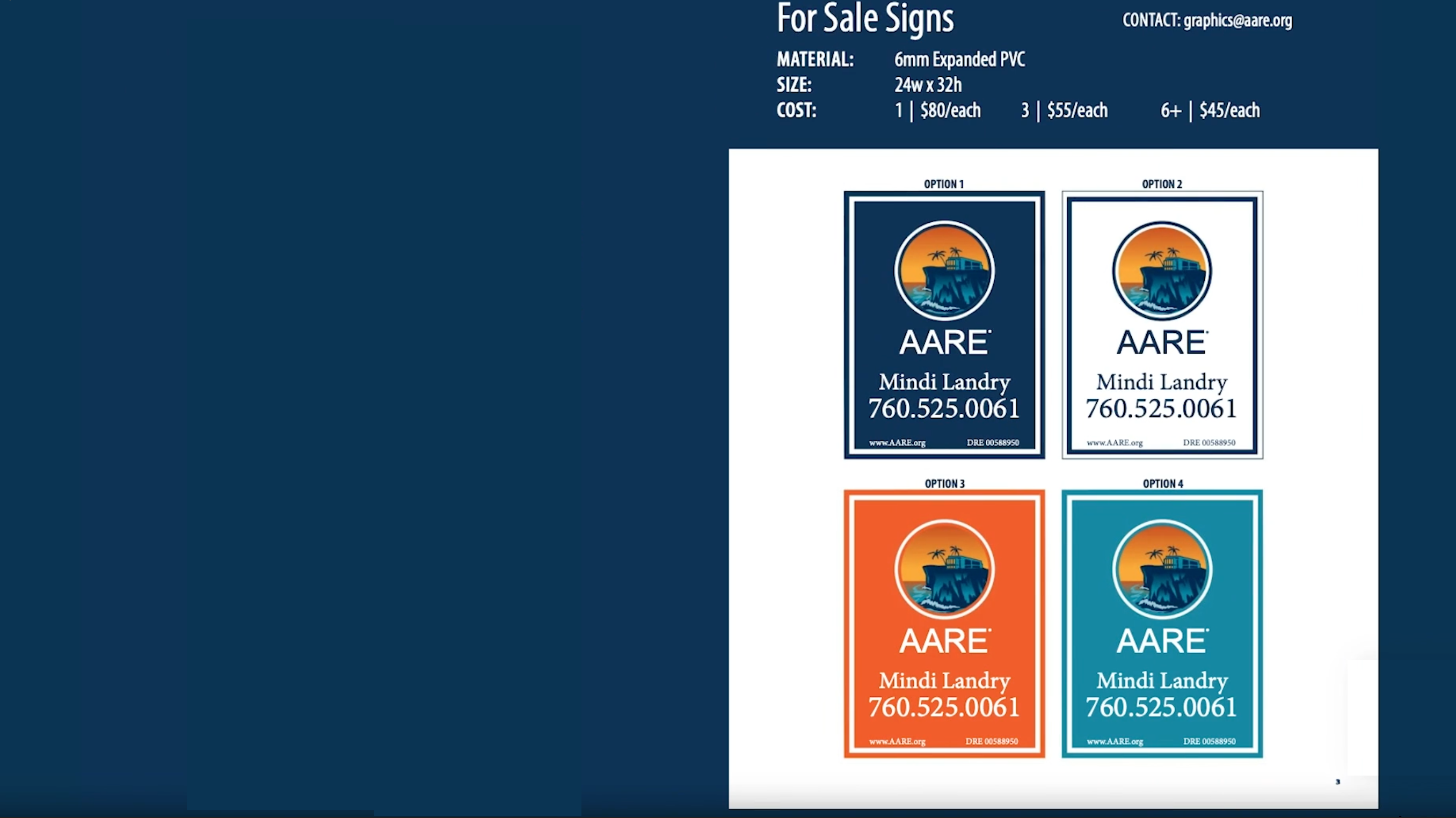Image resolution: width=1456 pixels, height=818 pixels.
Task: Click phone 760.525.0061 on Option 4 sign
Action: [1161, 707]
